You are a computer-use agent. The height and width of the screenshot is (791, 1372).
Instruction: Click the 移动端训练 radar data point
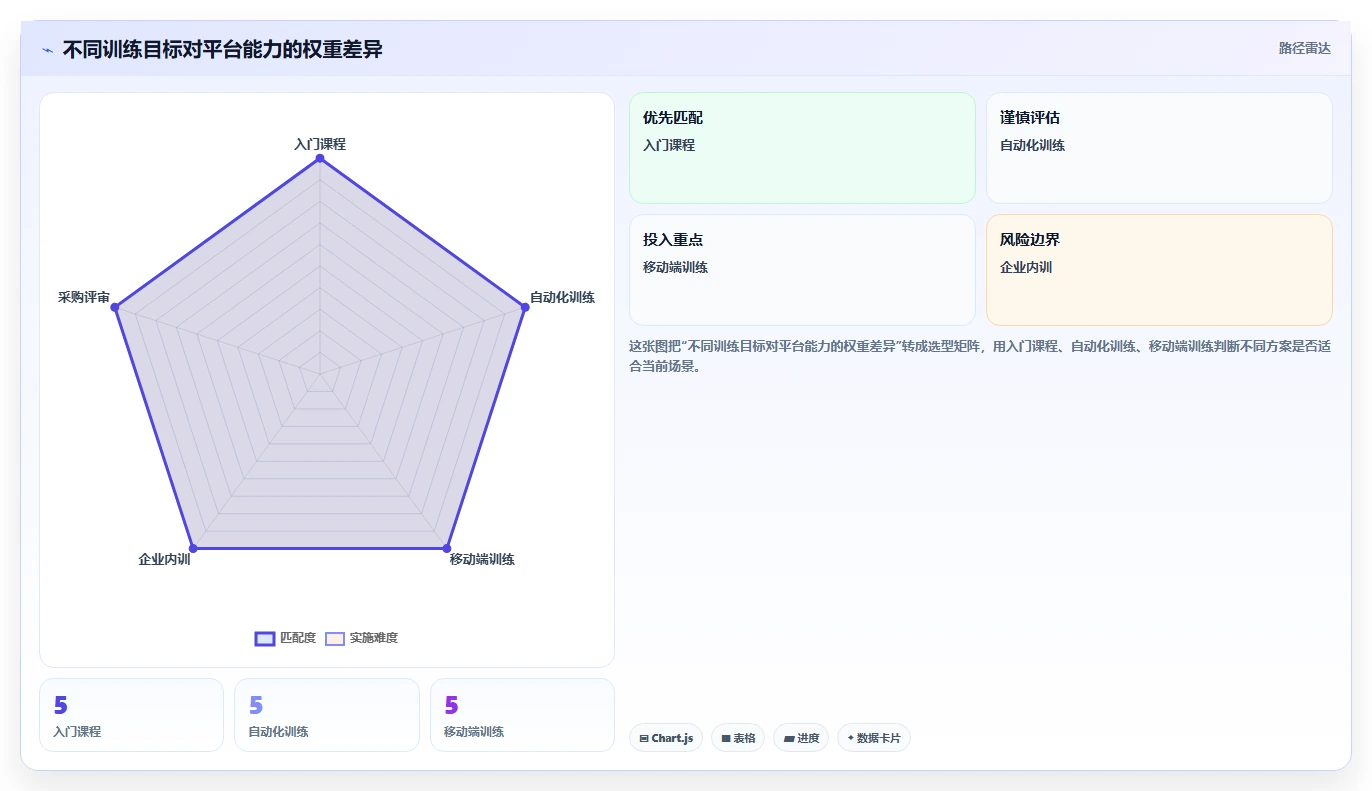[x=447, y=548]
